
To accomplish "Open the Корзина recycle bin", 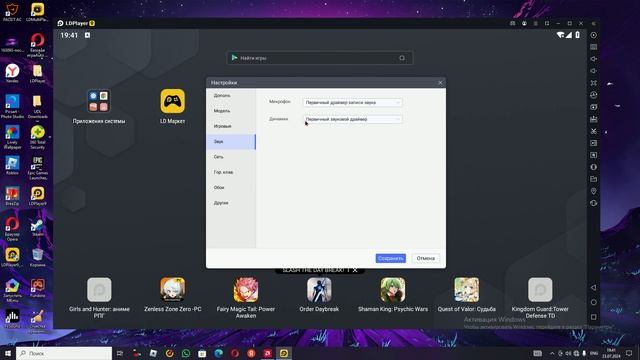I will pyautogui.click(x=37, y=257).
